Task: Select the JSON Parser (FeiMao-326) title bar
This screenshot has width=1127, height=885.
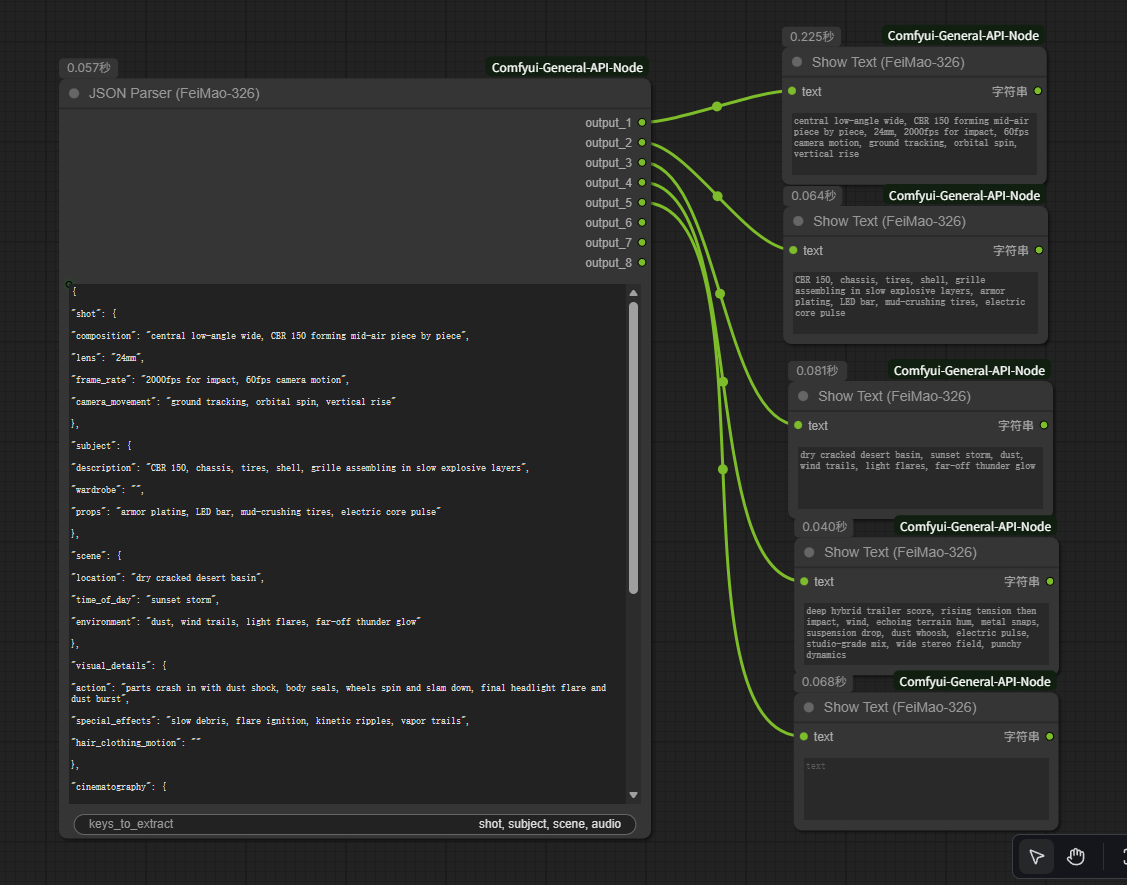Action: (x=355, y=93)
